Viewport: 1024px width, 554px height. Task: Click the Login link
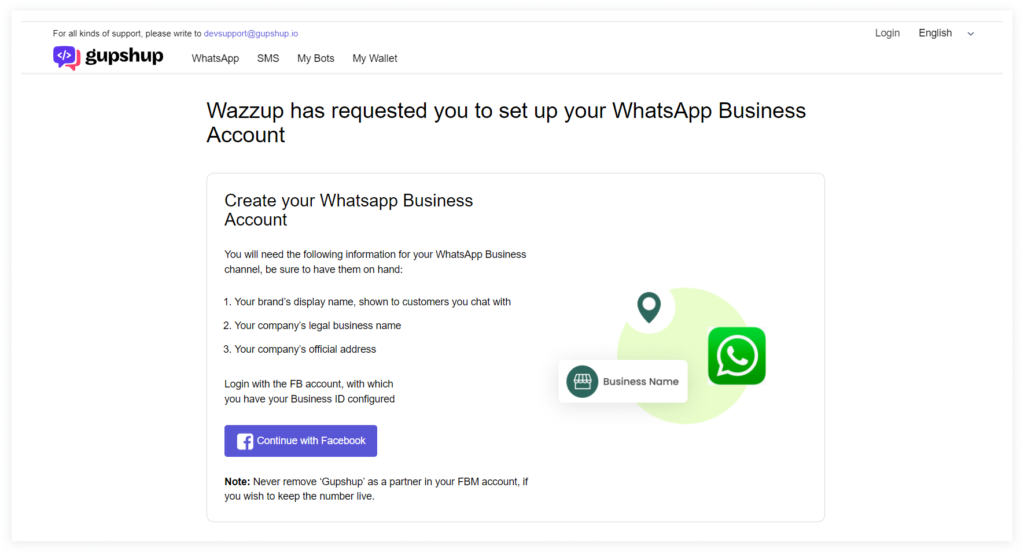point(887,33)
